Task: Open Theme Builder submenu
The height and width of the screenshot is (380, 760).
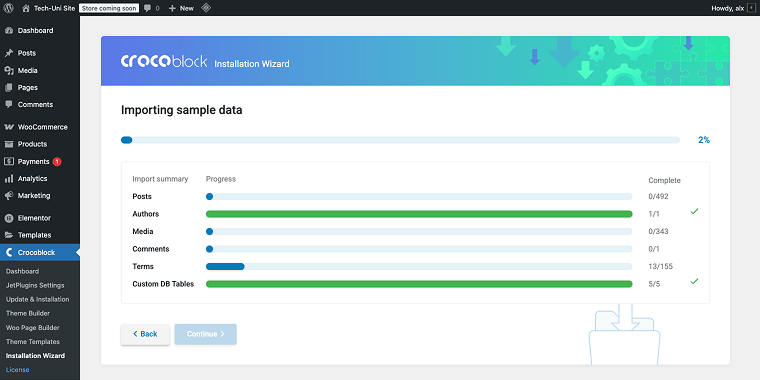Action: 28,314
